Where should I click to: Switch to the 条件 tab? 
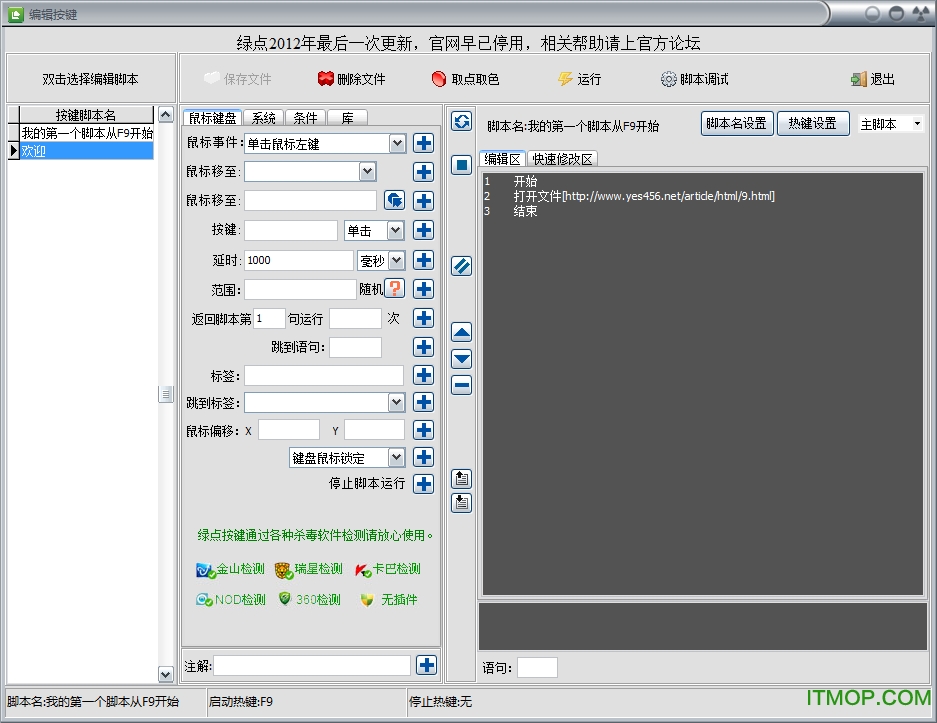click(305, 118)
